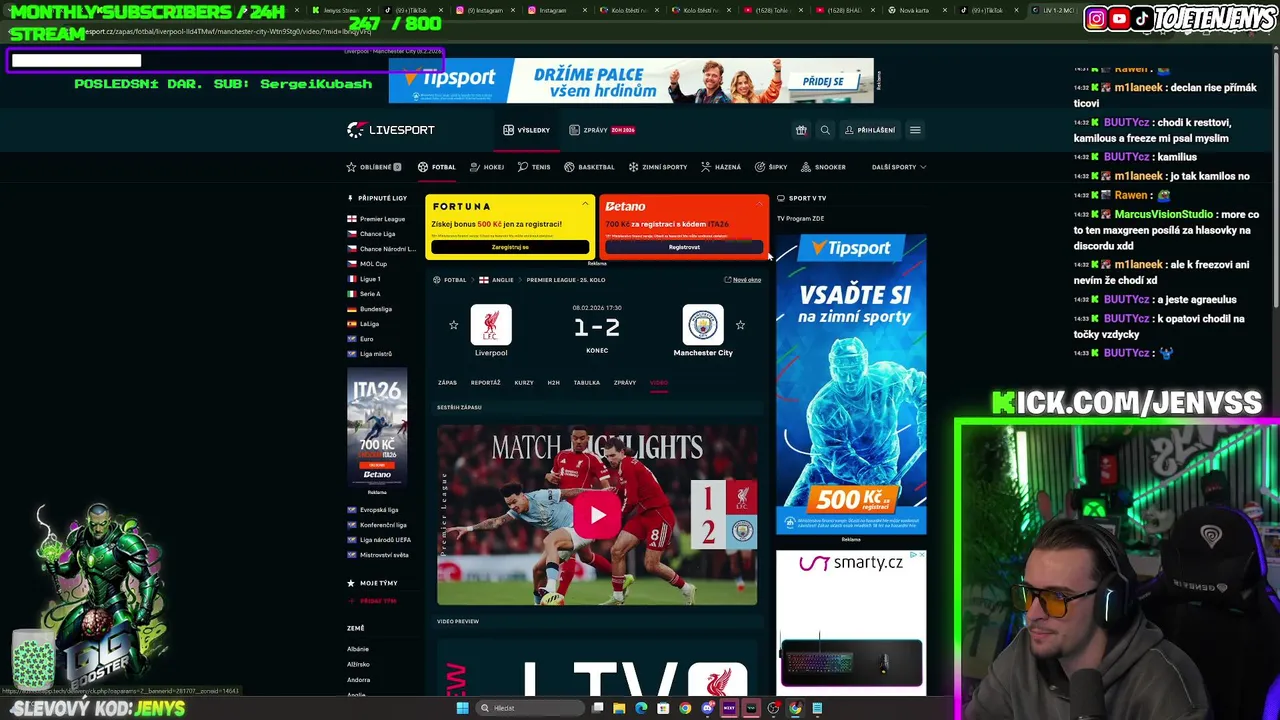The width and height of the screenshot is (1280, 720).
Task: Open LaLiga in pinned leagues
Action: [x=369, y=324]
